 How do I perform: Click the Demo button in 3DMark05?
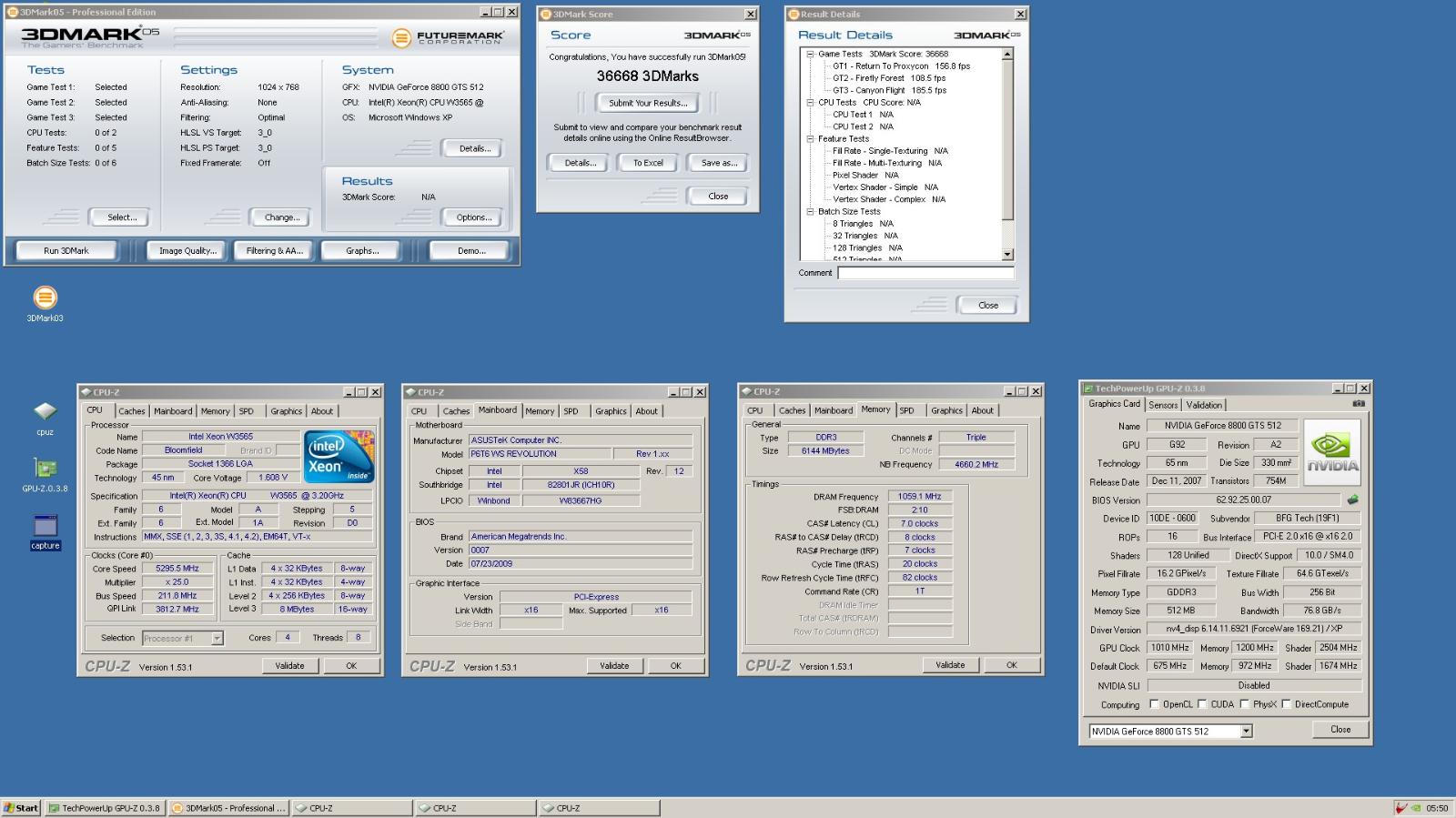click(x=471, y=251)
